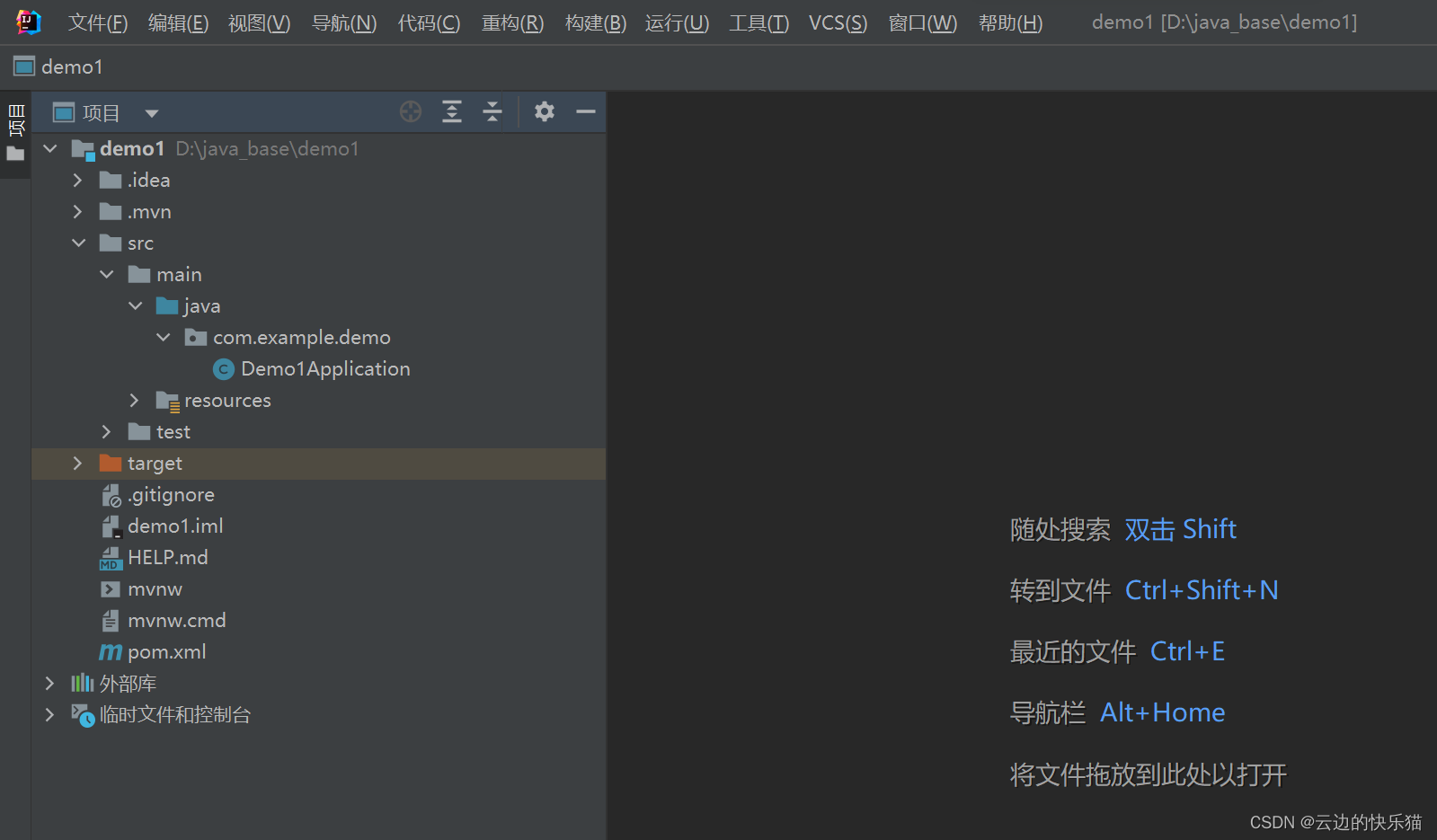Open the 项目 view dropdown arrow
The width and height of the screenshot is (1437, 840).
(152, 113)
